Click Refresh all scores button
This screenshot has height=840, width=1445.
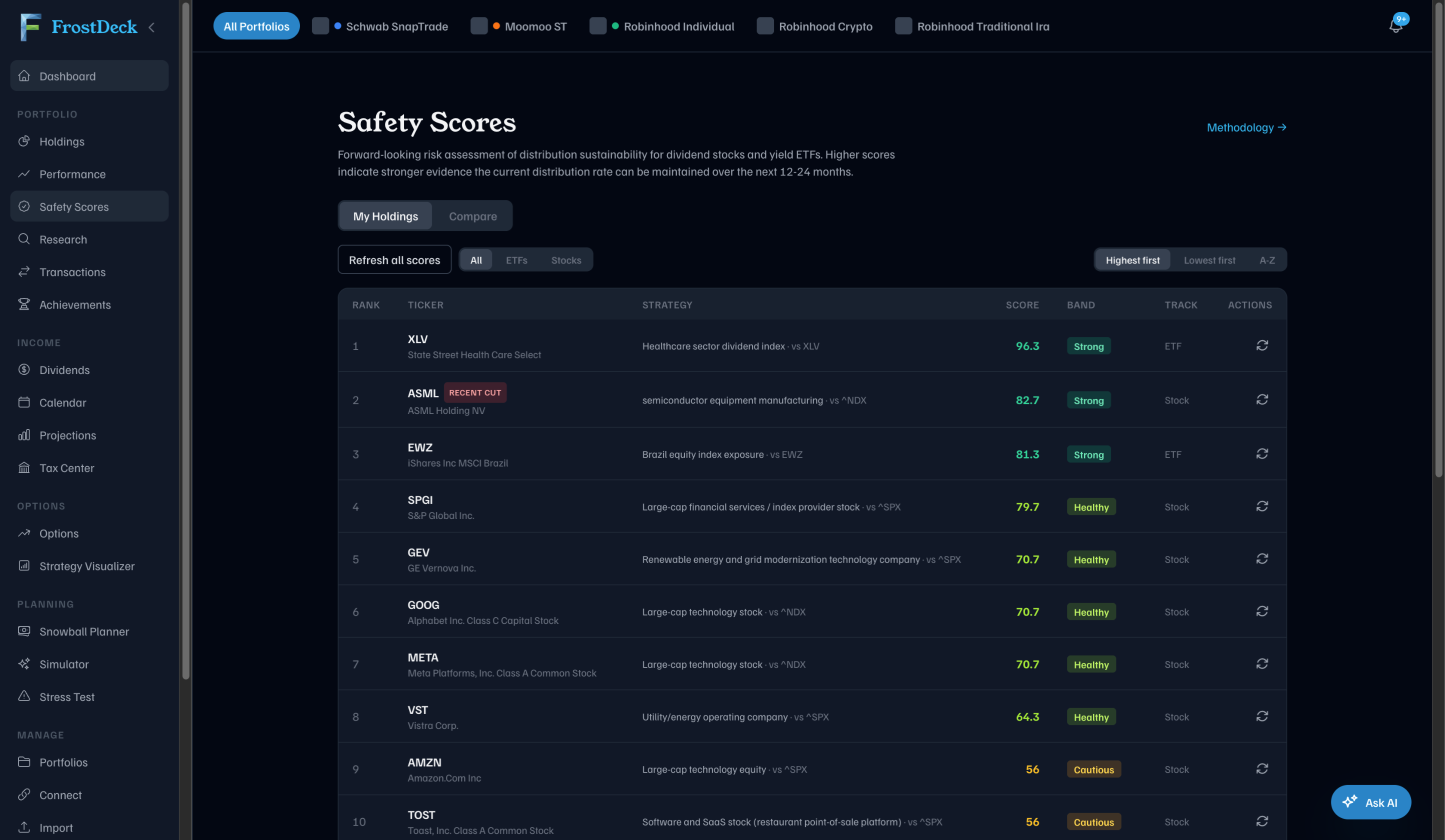(x=394, y=259)
